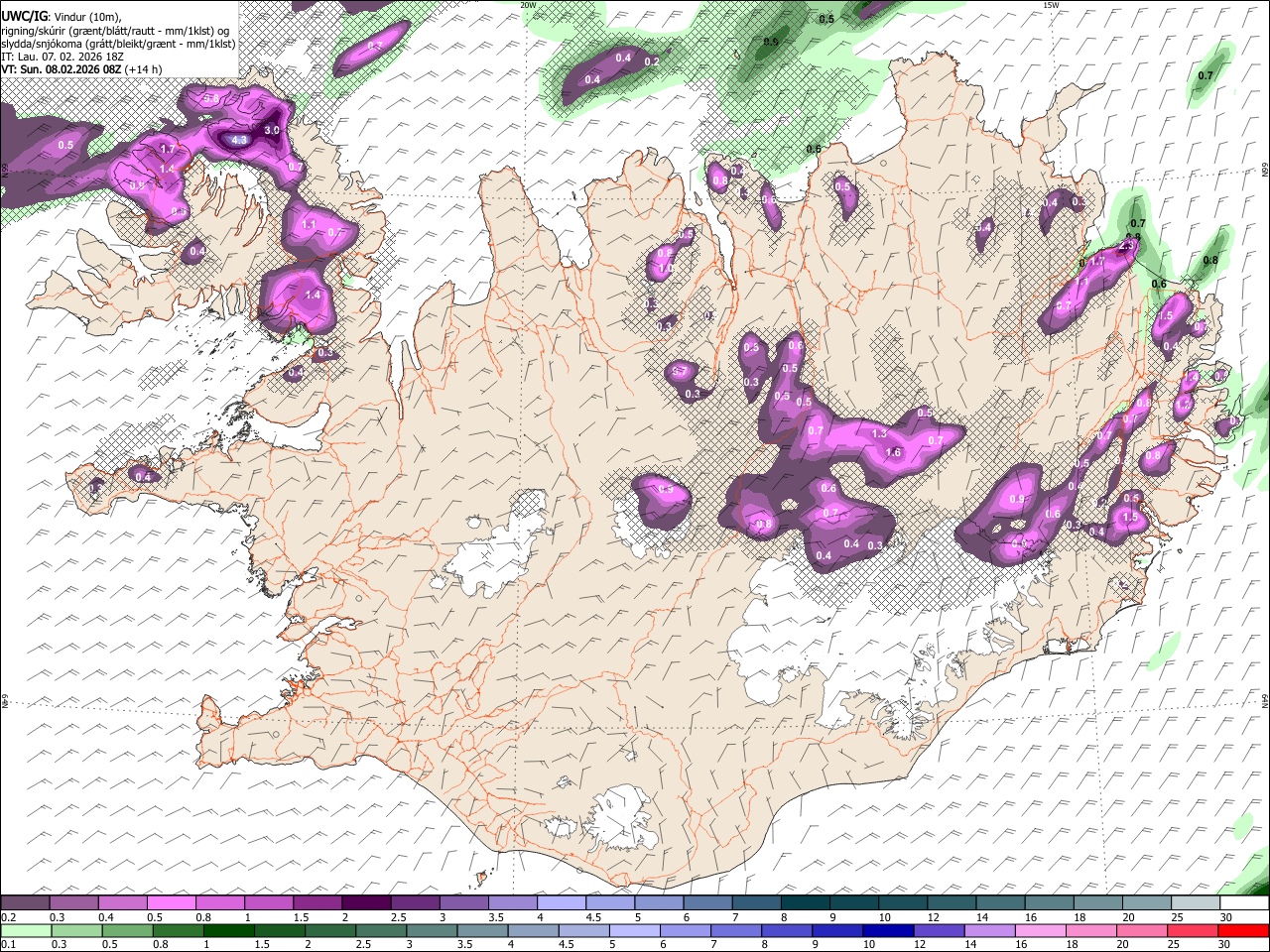The height and width of the screenshot is (952, 1270).
Task: Select lower legend swatch between 3 and 3.5
Action: pyautogui.click(x=431, y=930)
